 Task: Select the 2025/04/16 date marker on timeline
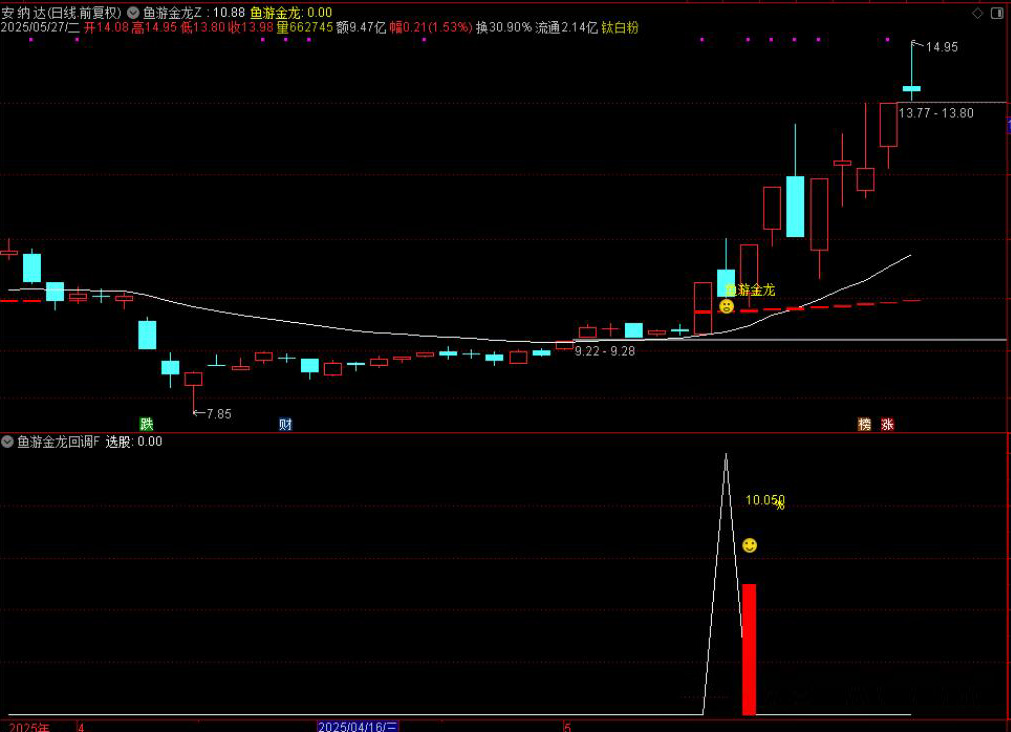click(x=358, y=726)
